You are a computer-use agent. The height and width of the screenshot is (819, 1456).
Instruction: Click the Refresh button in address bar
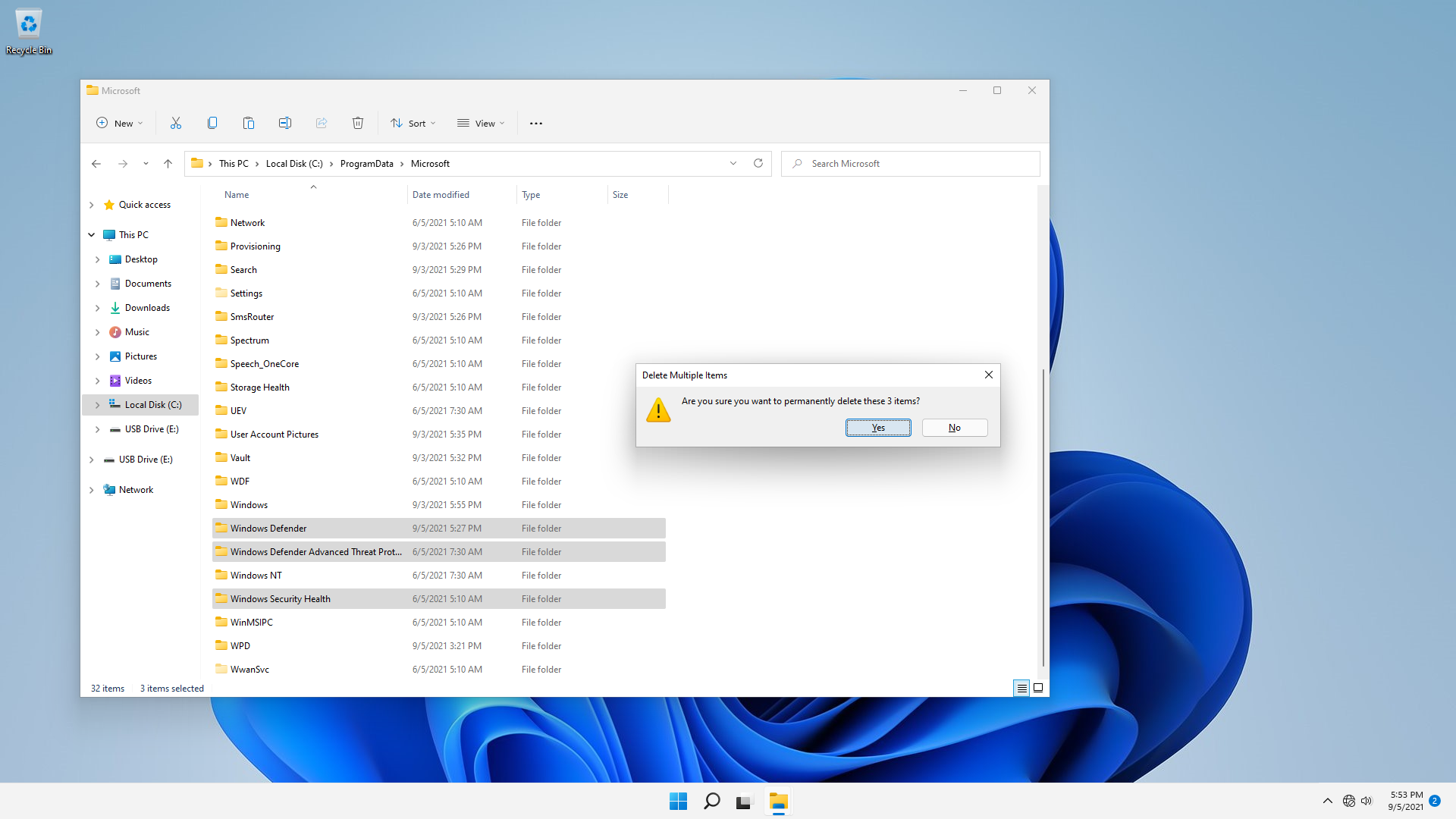[x=758, y=163]
